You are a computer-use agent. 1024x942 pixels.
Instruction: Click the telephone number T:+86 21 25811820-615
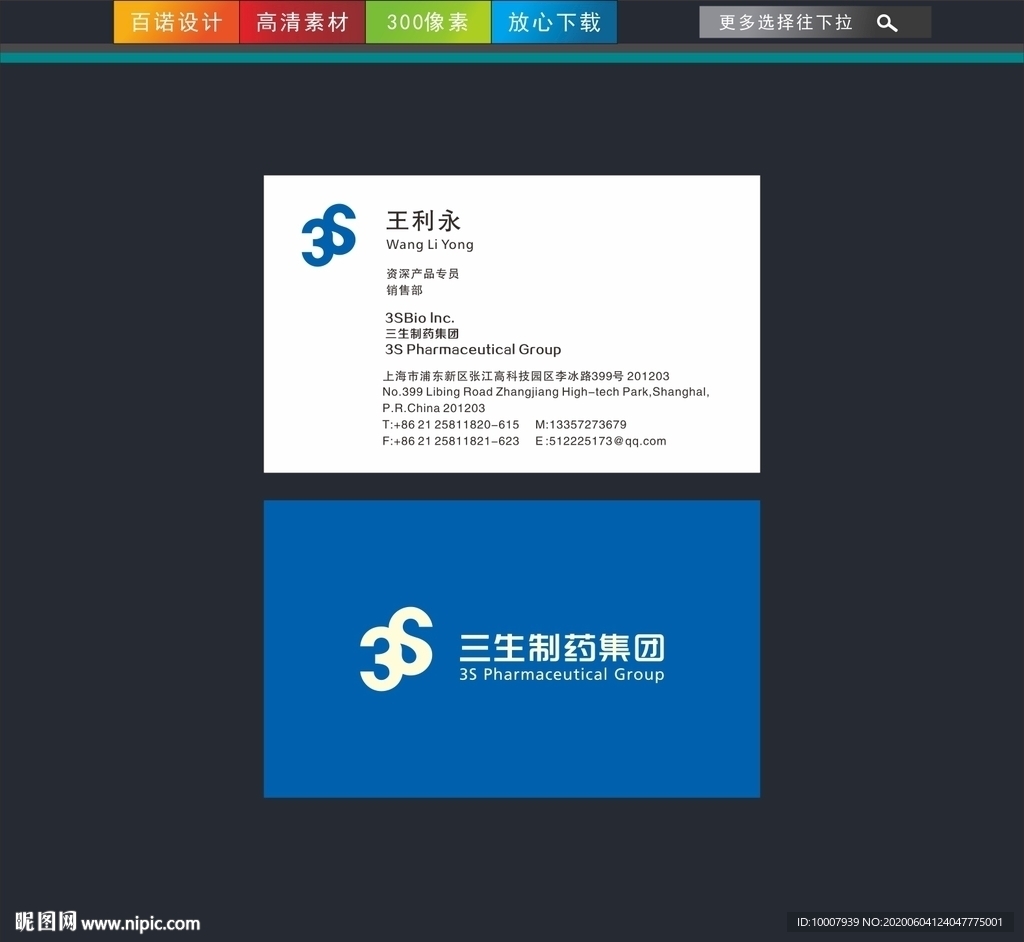point(451,425)
